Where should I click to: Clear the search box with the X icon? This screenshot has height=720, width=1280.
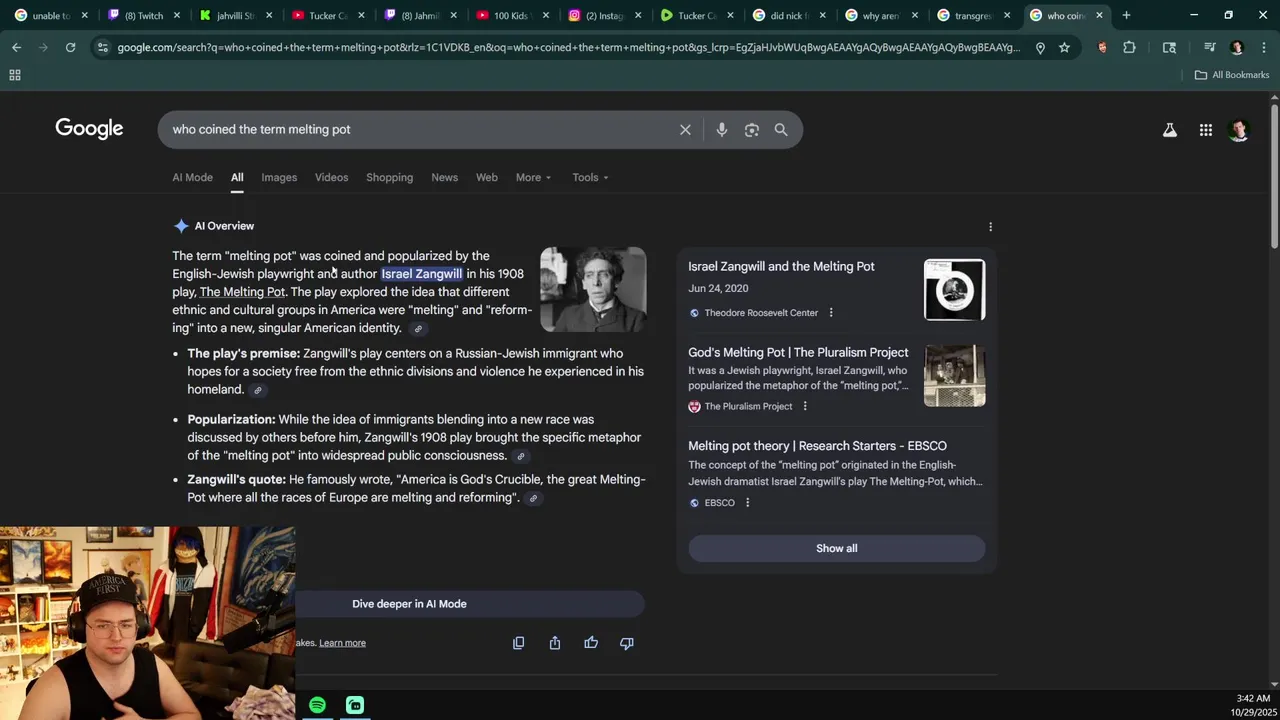tap(685, 130)
